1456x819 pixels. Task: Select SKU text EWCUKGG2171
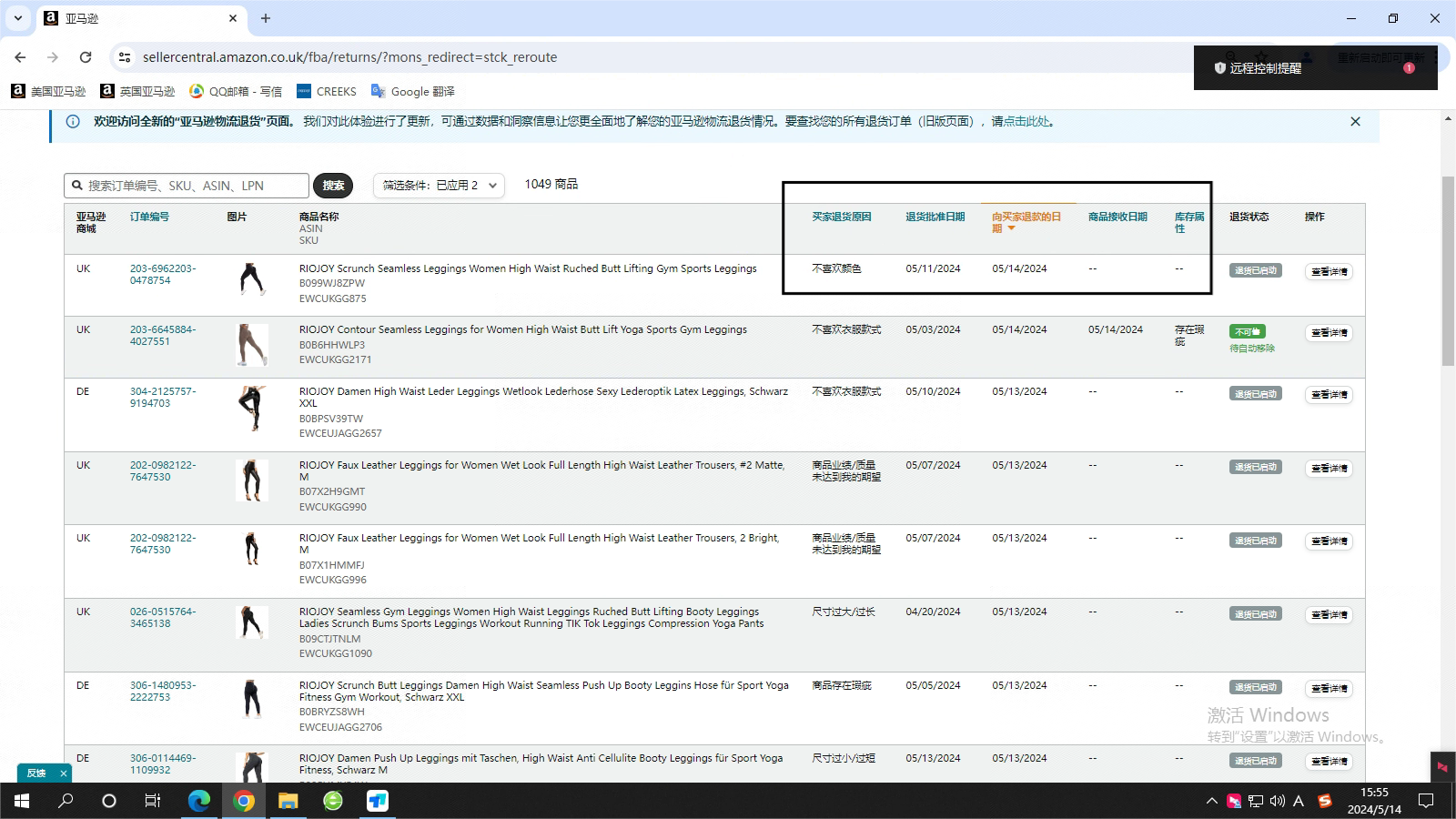point(336,359)
